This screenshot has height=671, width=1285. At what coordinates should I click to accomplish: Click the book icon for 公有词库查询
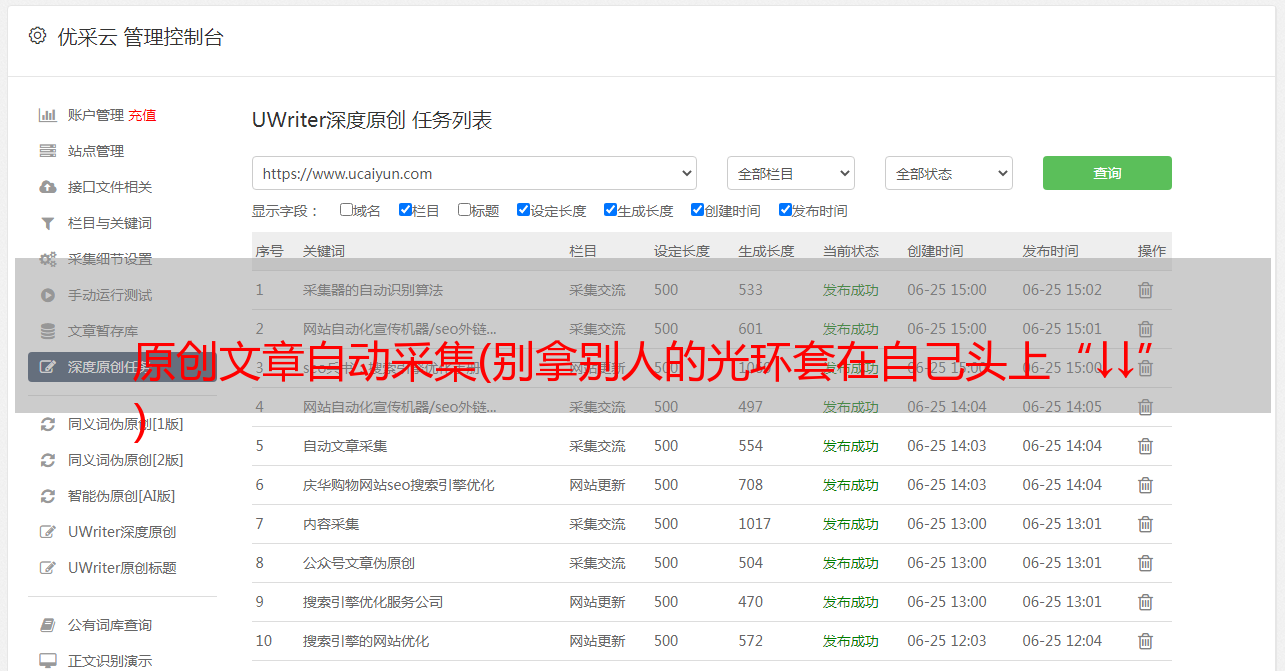(47, 625)
